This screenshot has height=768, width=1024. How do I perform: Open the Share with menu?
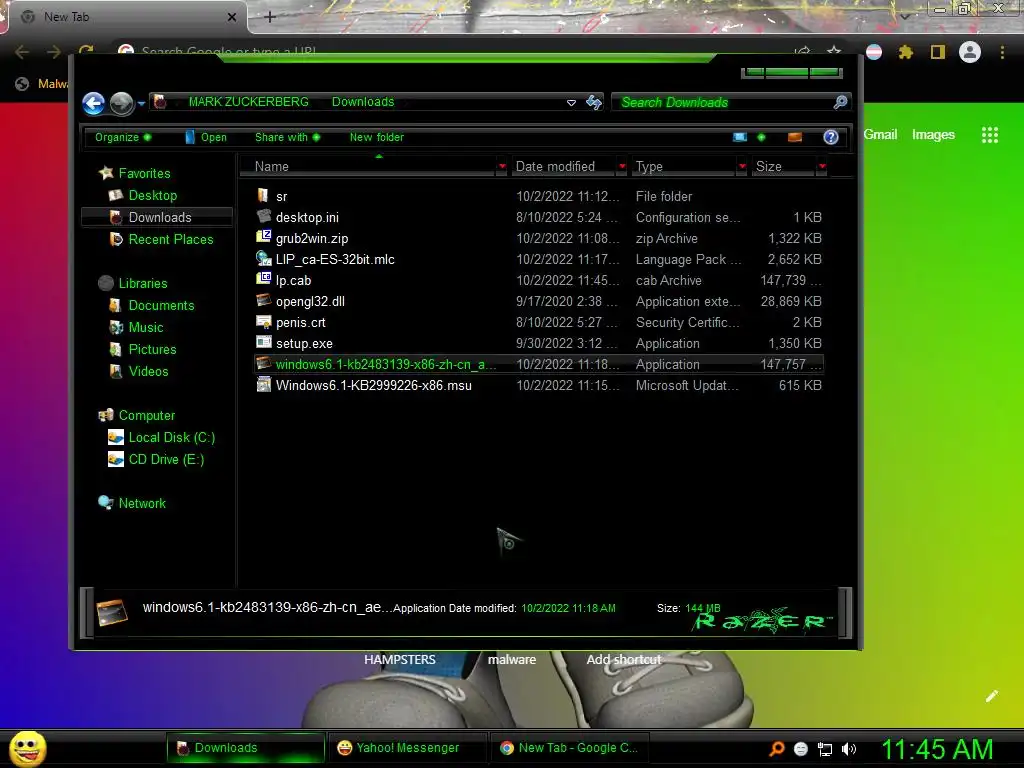287,137
